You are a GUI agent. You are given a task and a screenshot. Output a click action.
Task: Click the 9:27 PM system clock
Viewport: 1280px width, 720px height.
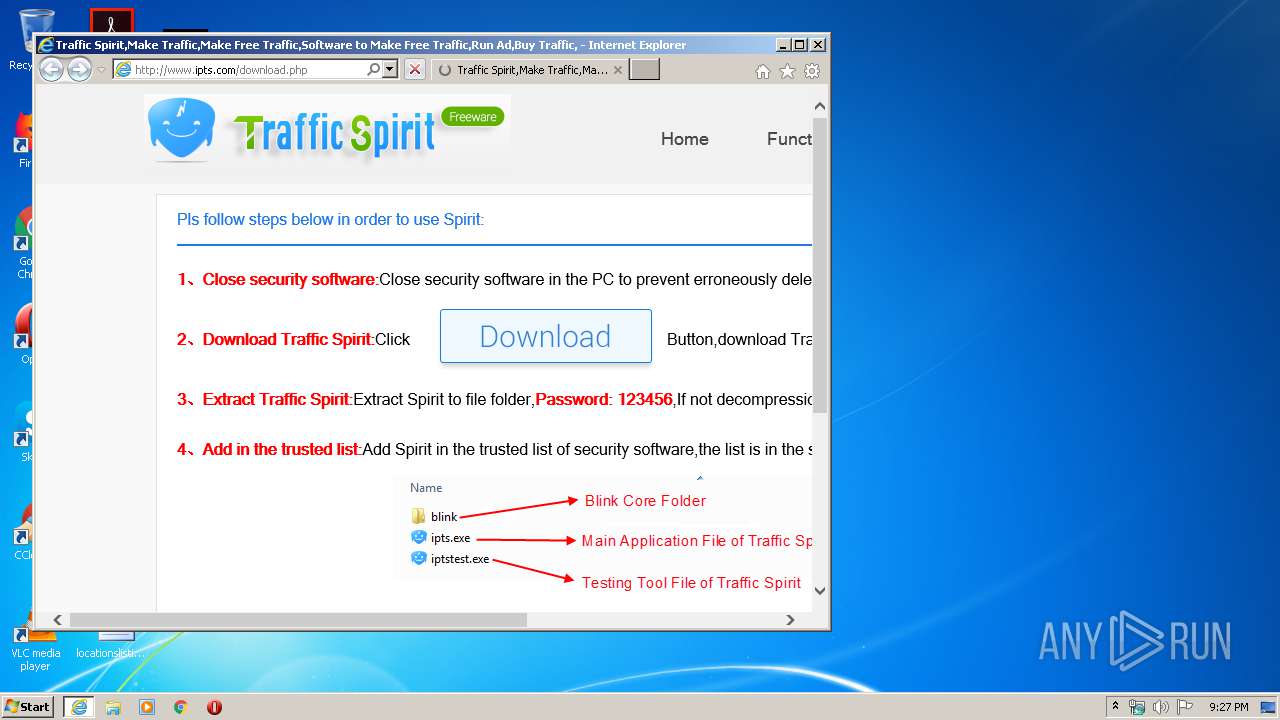click(x=1228, y=707)
